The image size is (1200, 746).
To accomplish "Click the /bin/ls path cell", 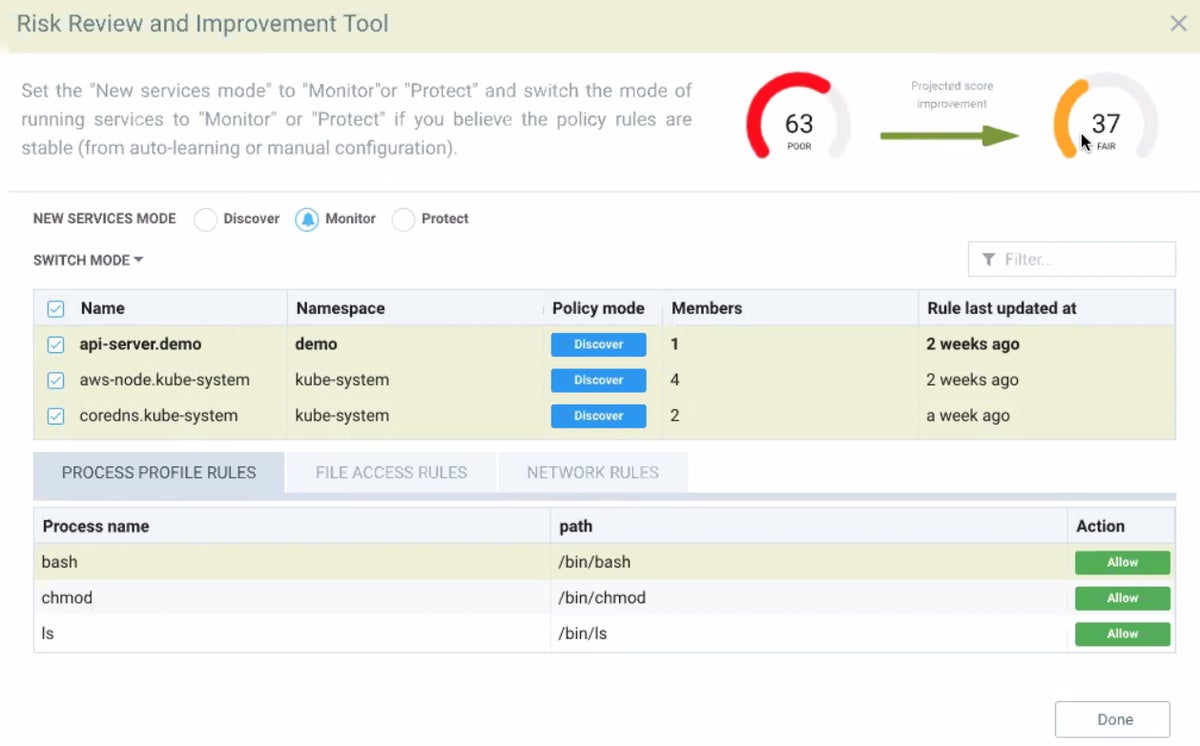I will pos(583,634).
